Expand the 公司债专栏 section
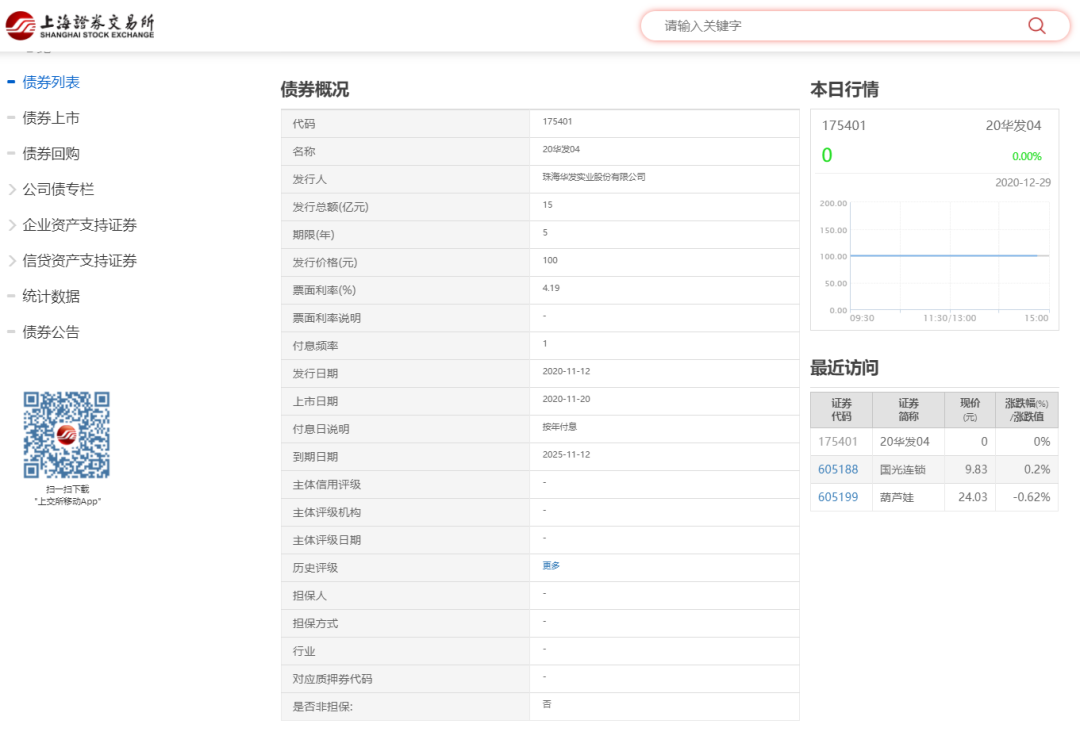 [x=58, y=189]
